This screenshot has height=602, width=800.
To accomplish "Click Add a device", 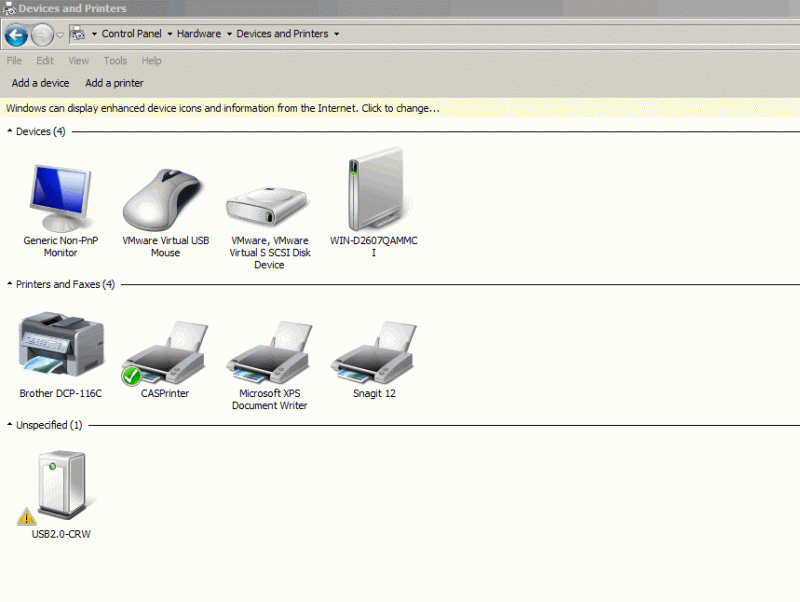I will 40,83.
